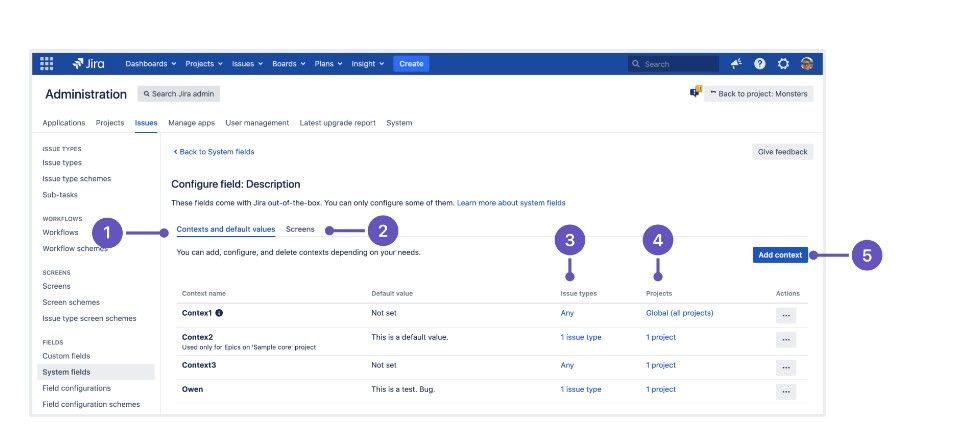
Task: Open the help question mark icon
Action: point(760,63)
